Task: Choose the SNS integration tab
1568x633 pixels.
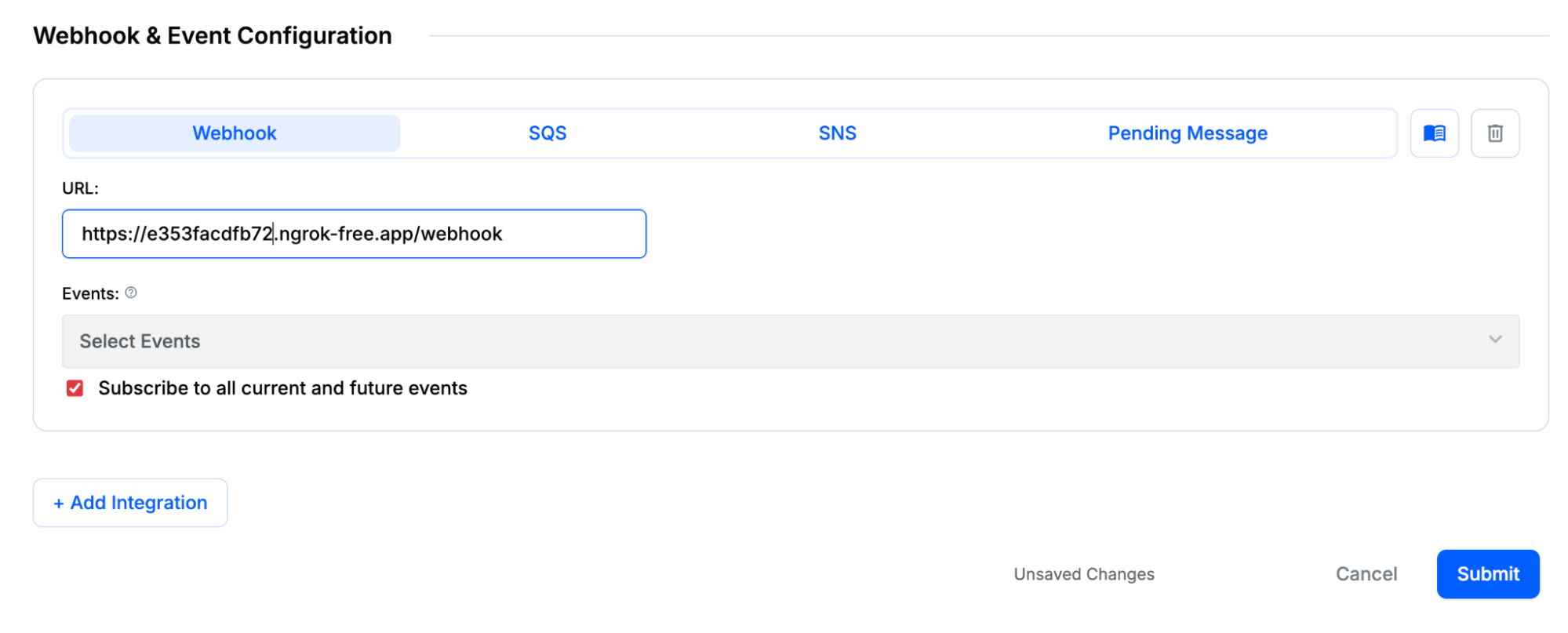Action: [837, 133]
